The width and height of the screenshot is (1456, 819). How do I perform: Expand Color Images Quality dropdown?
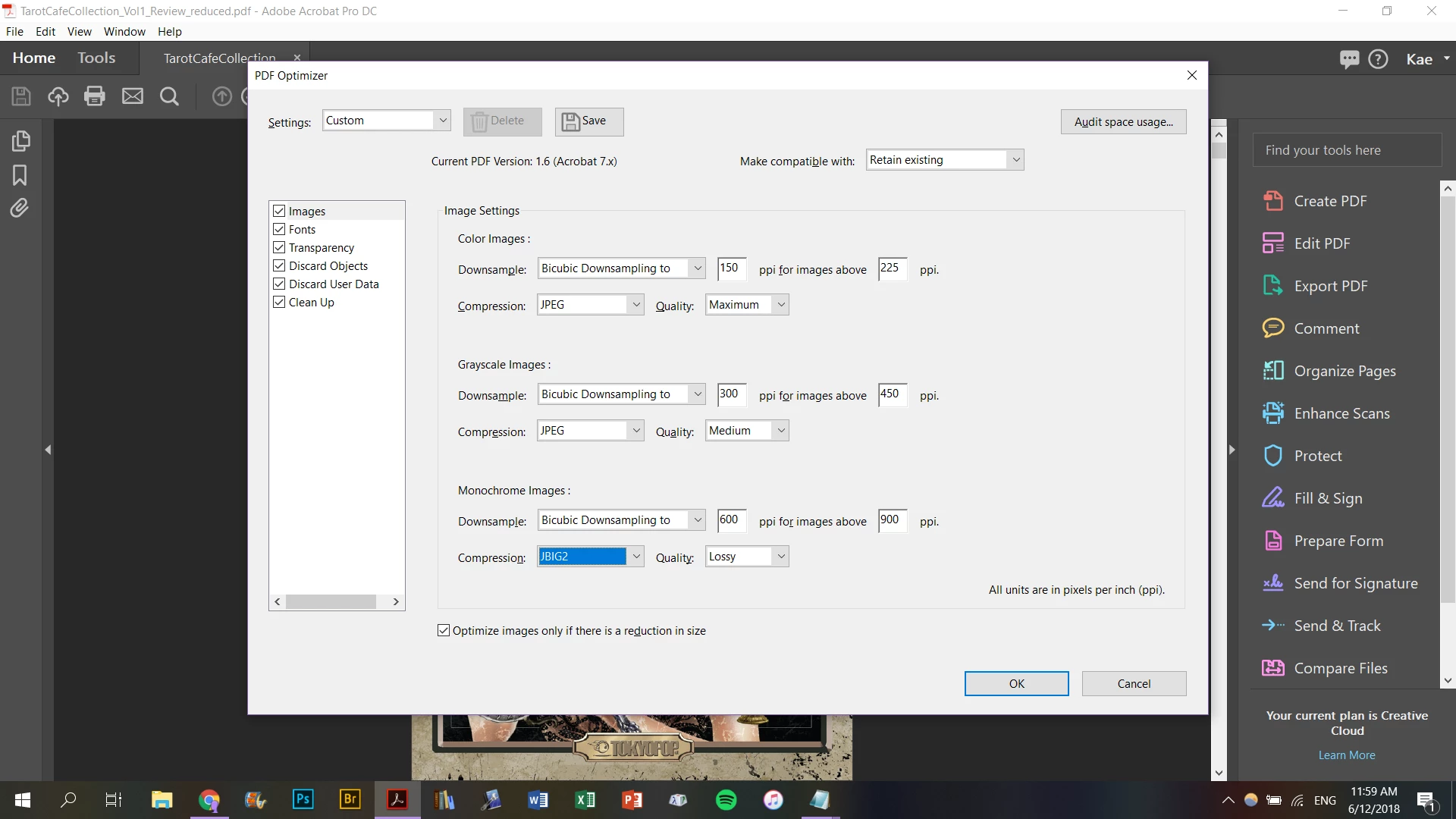780,305
